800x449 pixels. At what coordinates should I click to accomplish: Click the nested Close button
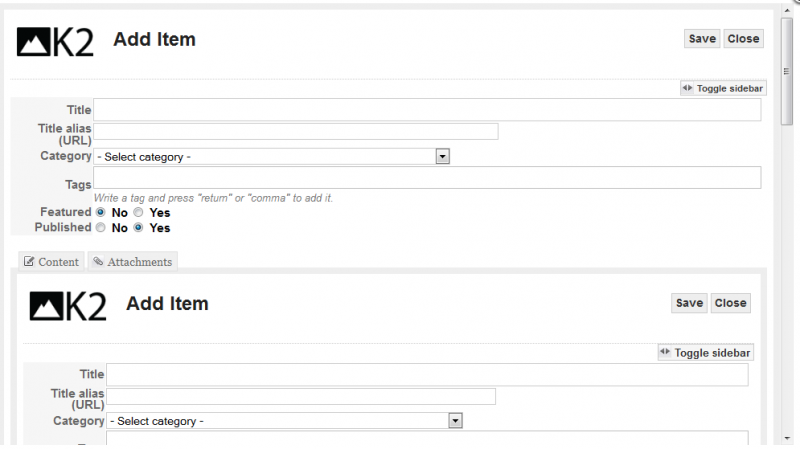730,303
